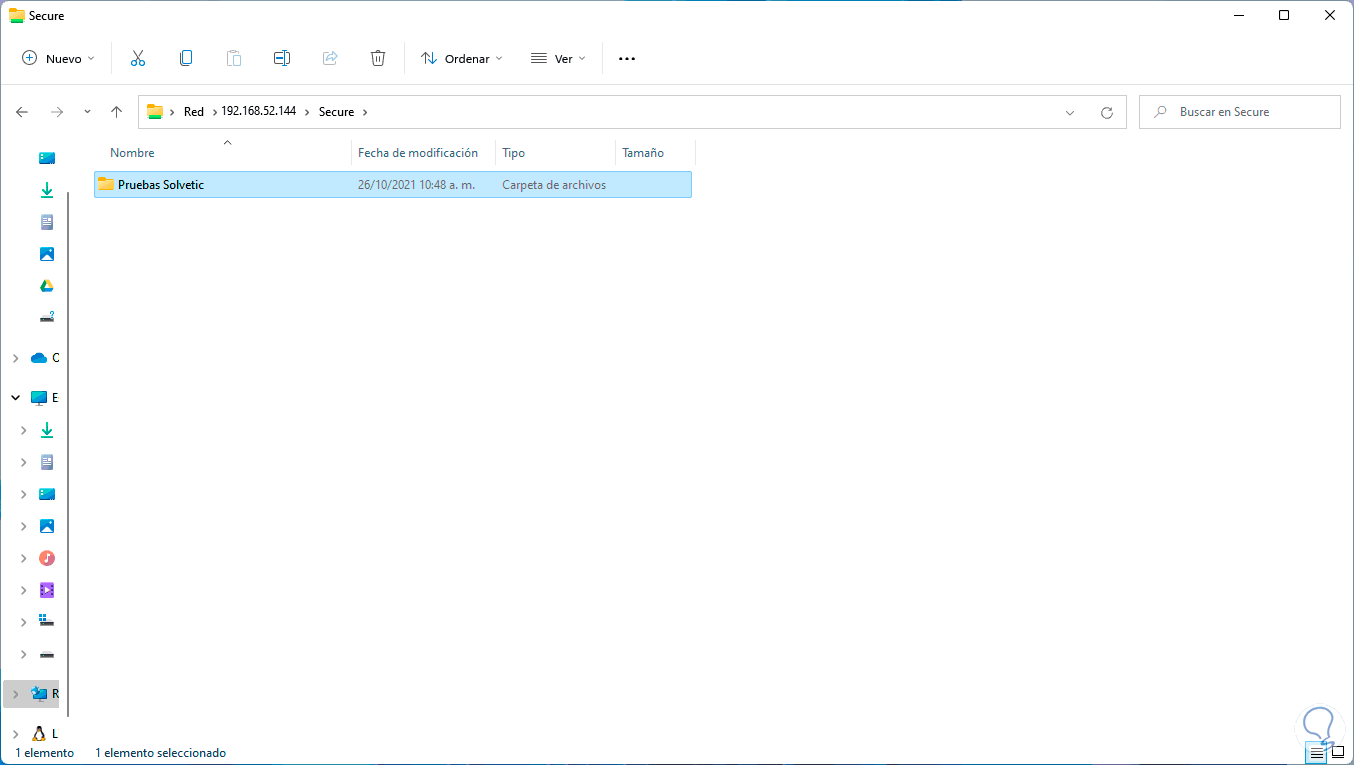This screenshot has width=1354, height=765.
Task: Expand the Linux node chevron
Action: (15, 734)
